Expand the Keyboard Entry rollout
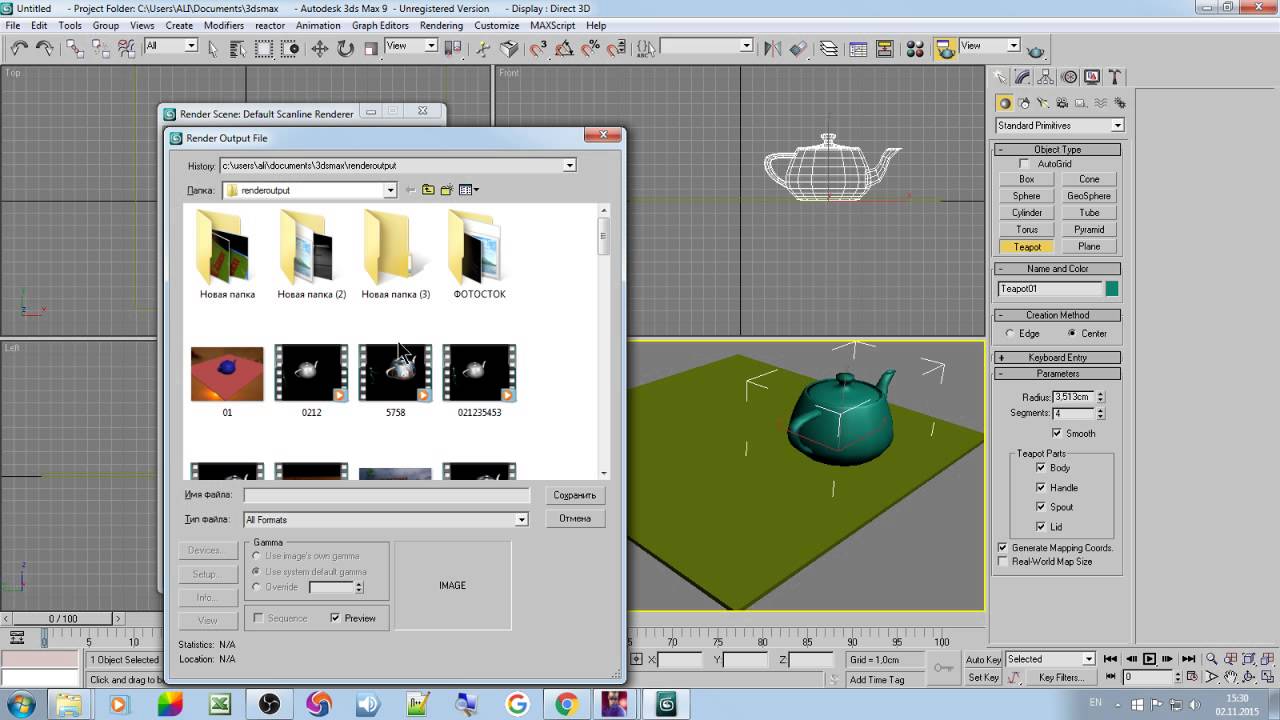This screenshot has width=1280, height=720. tap(1057, 357)
